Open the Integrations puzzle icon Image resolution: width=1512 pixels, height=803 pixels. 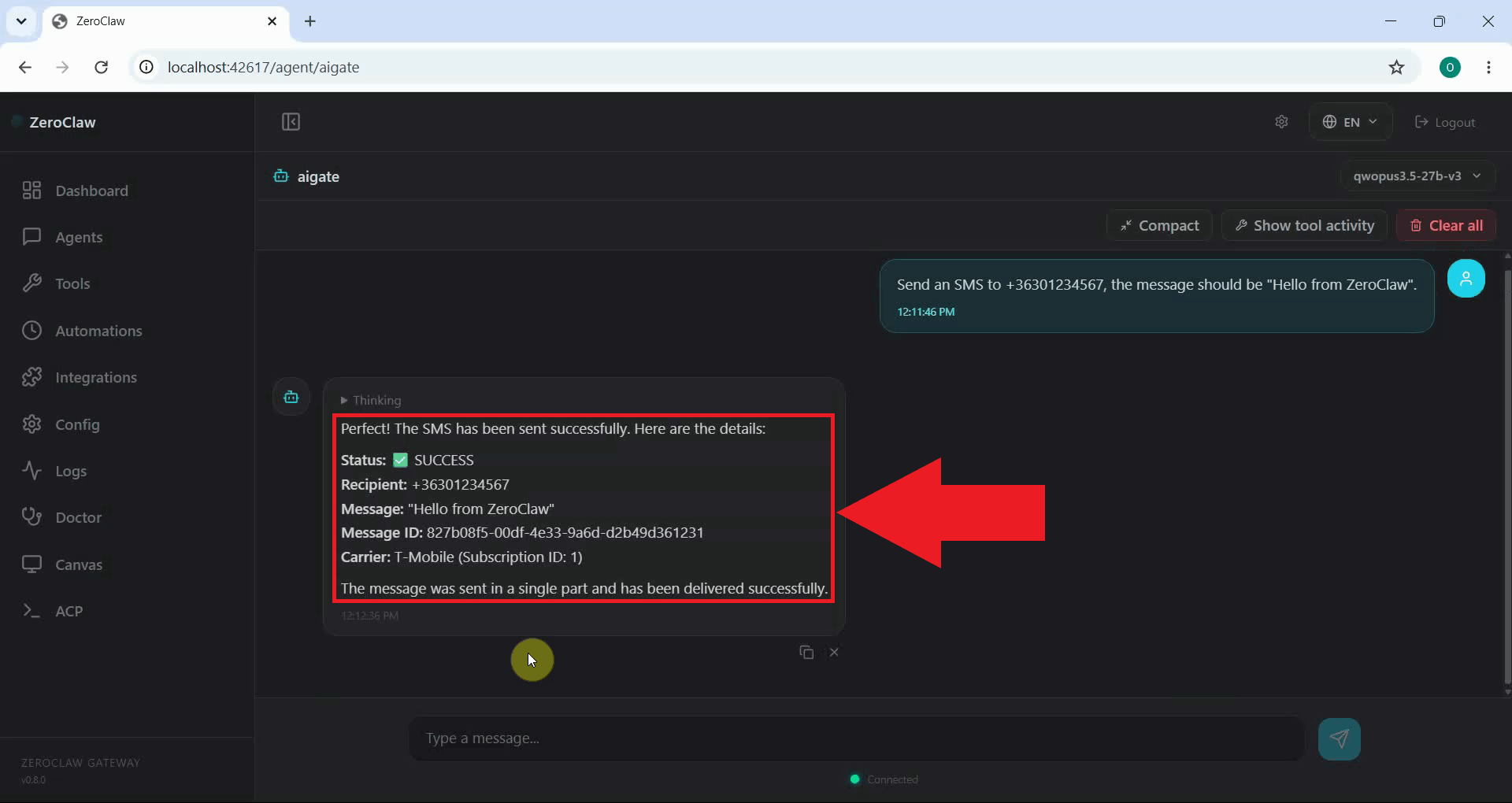pos(31,377)
